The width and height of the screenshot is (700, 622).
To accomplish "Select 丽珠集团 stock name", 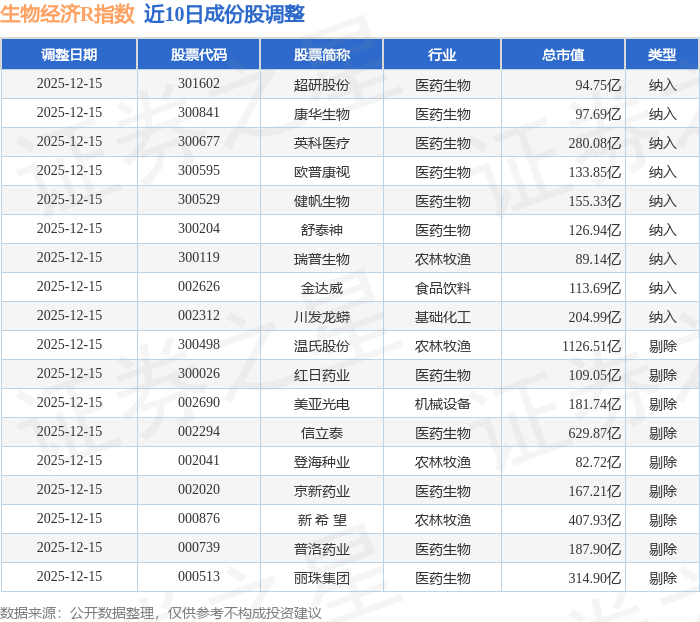I will coord(321,578).
